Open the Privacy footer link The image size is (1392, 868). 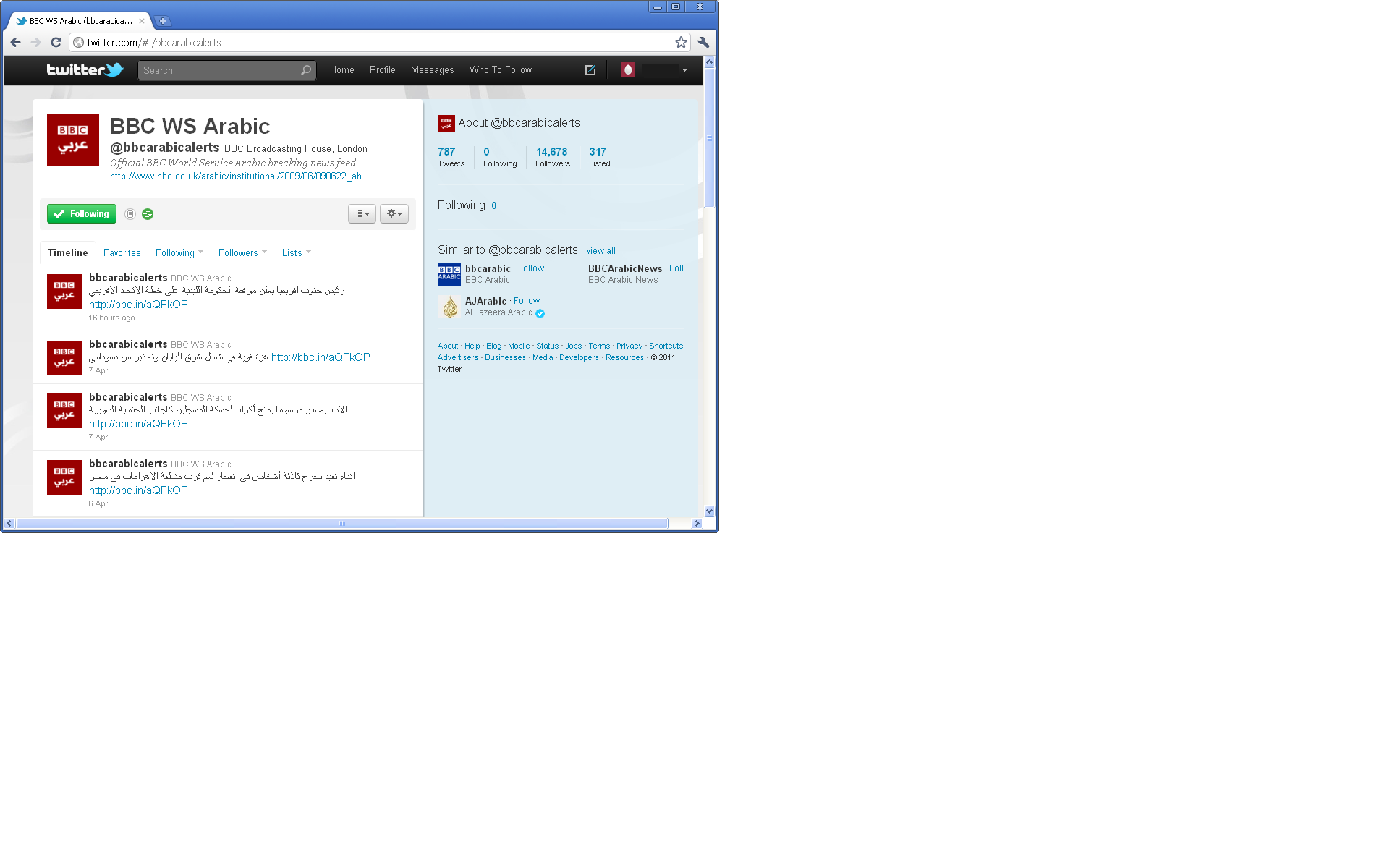tap(629, 346)
